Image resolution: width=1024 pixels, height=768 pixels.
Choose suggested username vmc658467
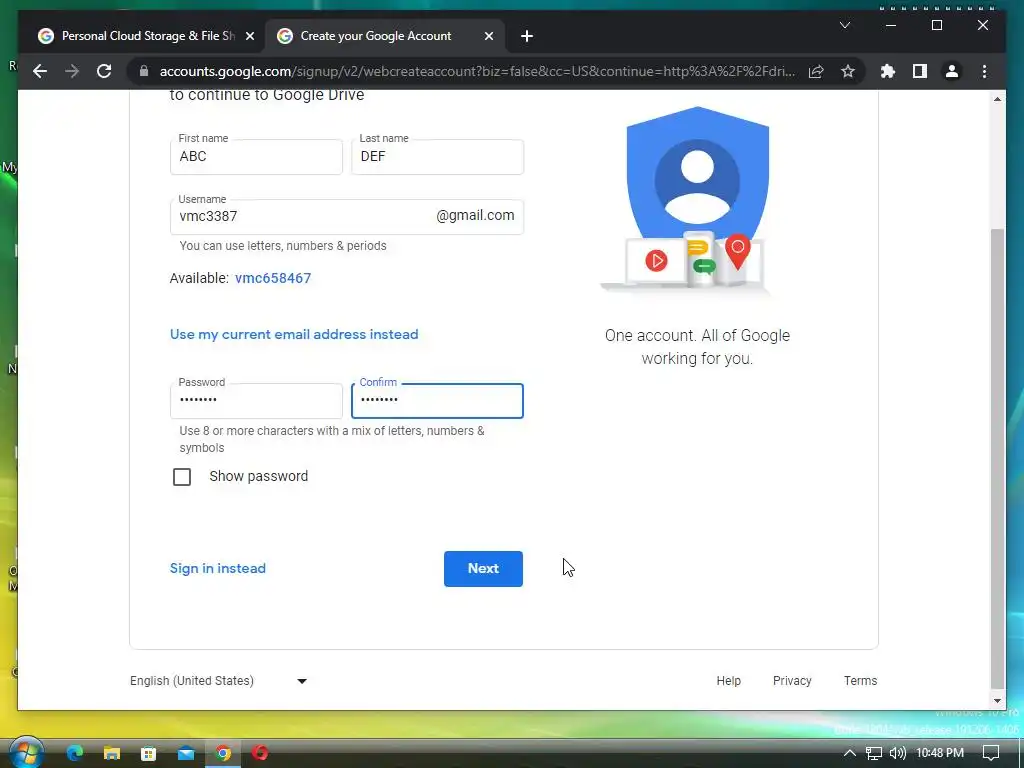[x=273, y=278]
